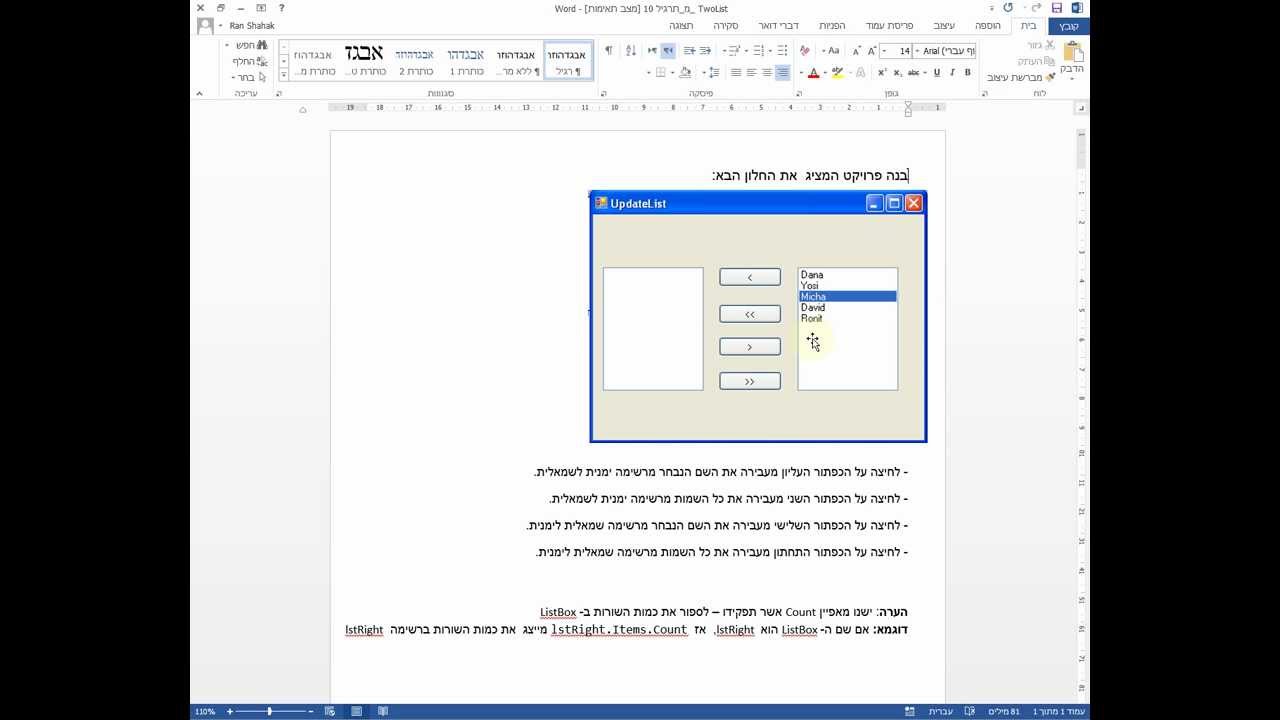Viewport: 1280px width, 720px height.
Task: Click the Save icon in quick access toolbar
Action: (1057, 8)
